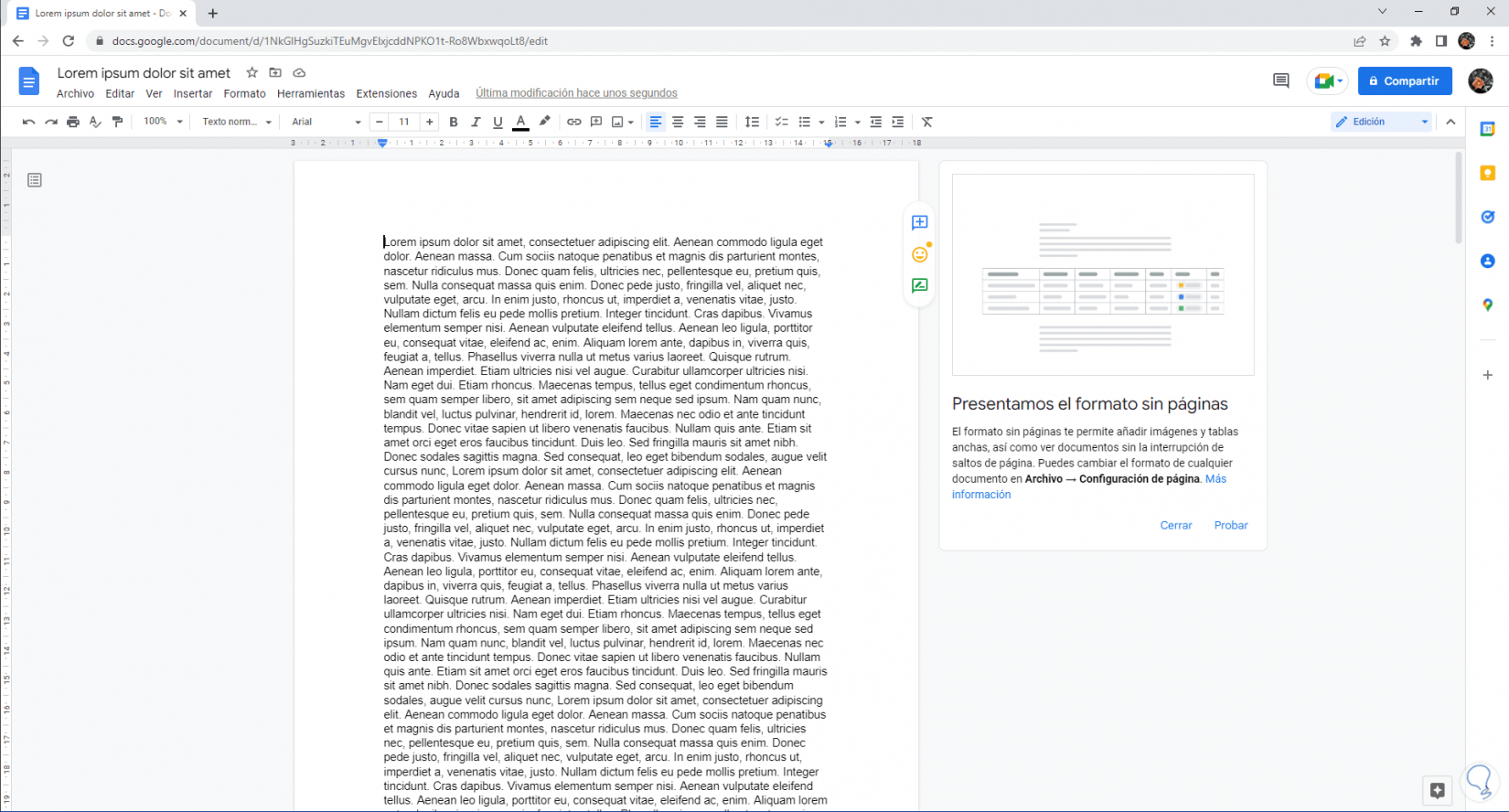Clear formatting with toolbar icon
This screenshot has width=1509, height=812.
pos(926,122)
